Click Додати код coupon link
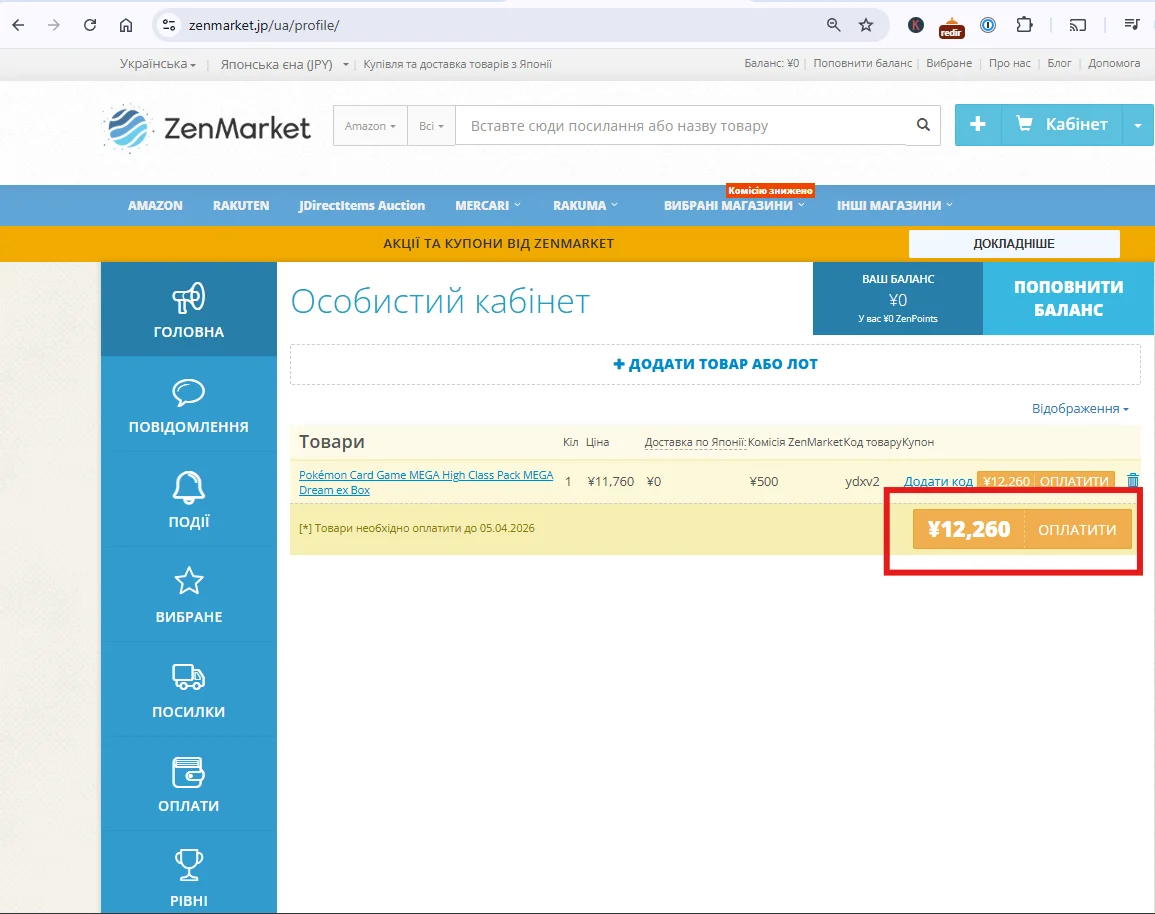This screenshot has height=914, width=1155. tap(938, 481)
